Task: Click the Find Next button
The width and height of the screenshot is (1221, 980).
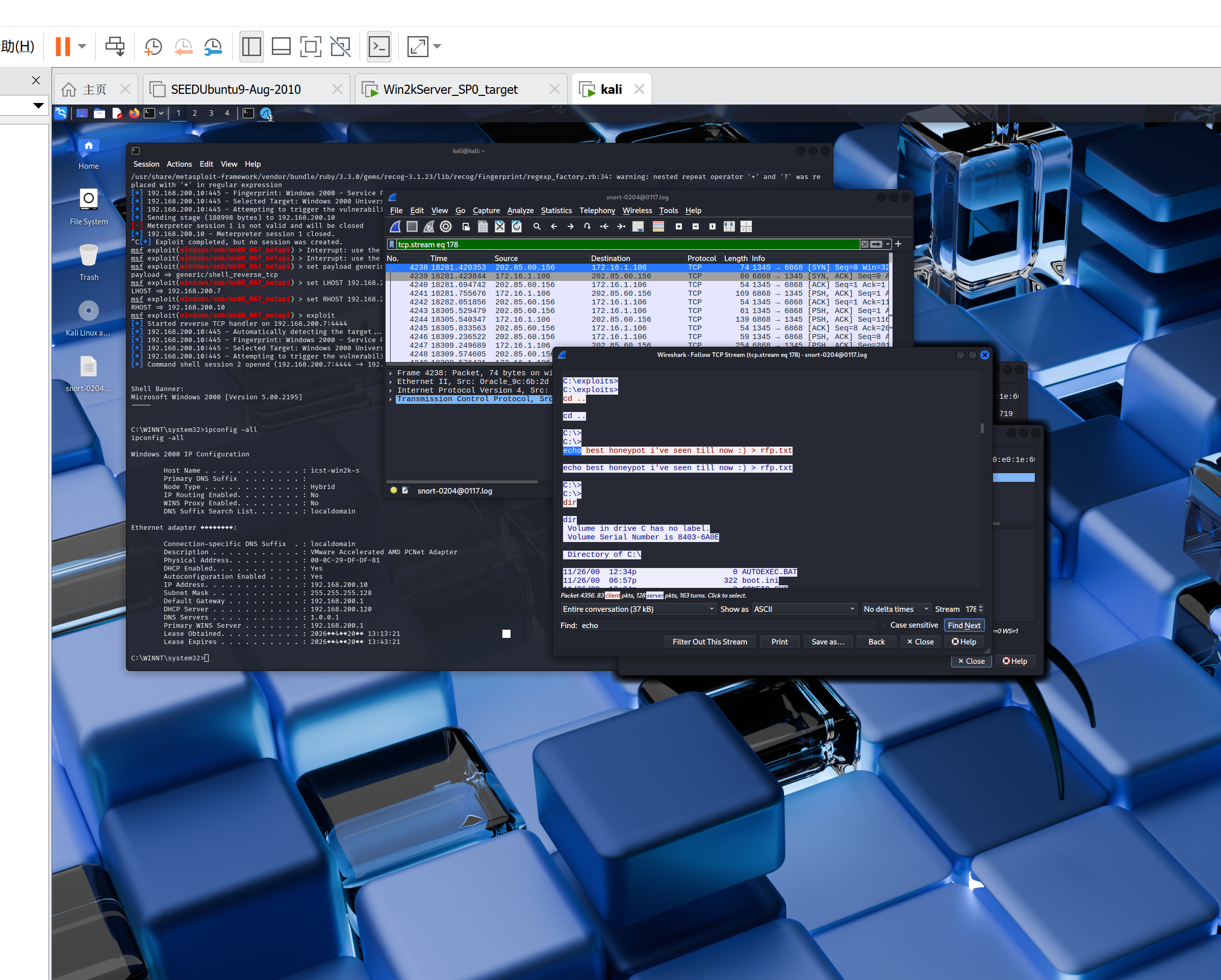Action: click(x=963, y=625)
